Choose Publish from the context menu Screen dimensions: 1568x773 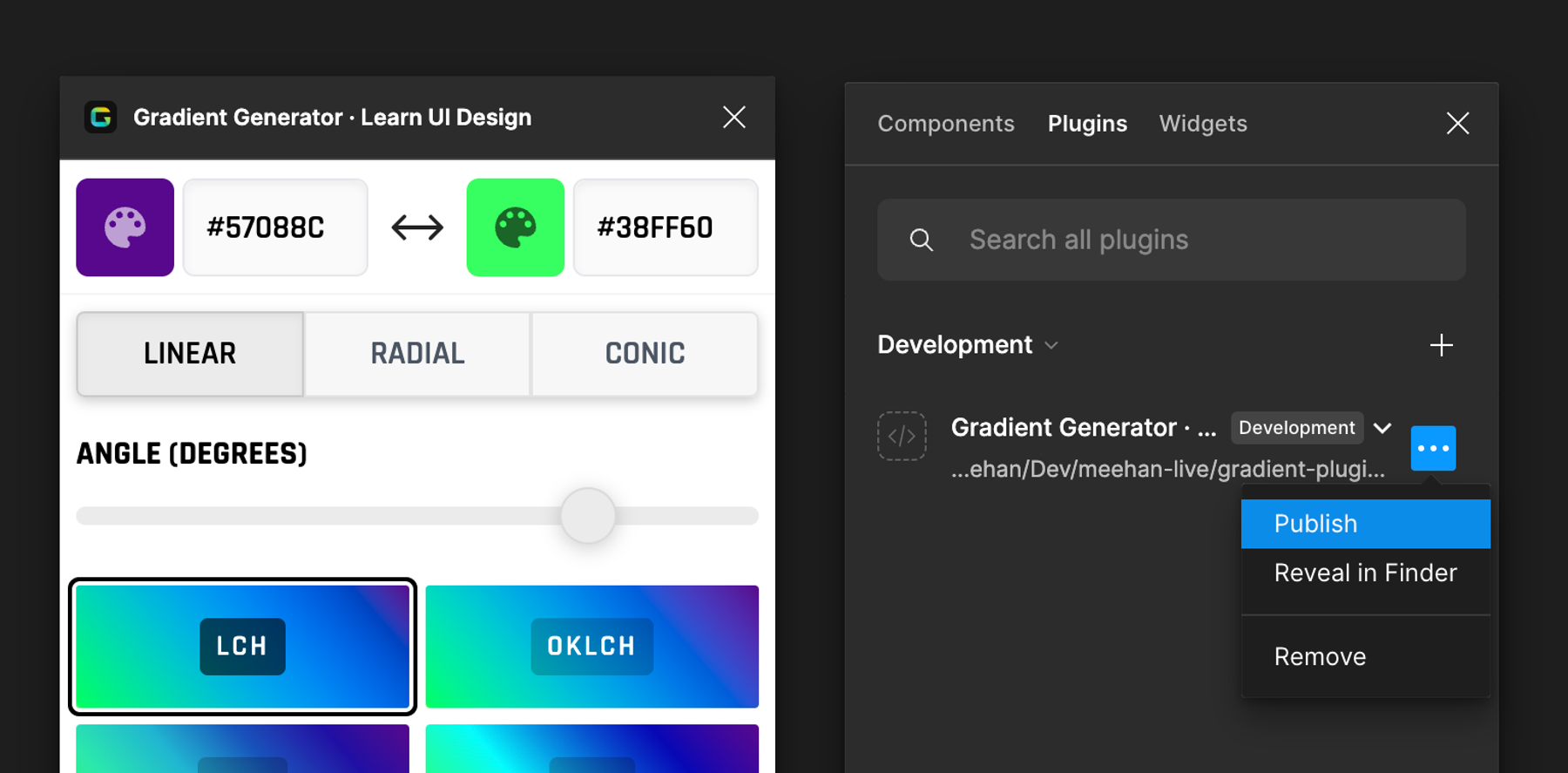(1366, 524)
